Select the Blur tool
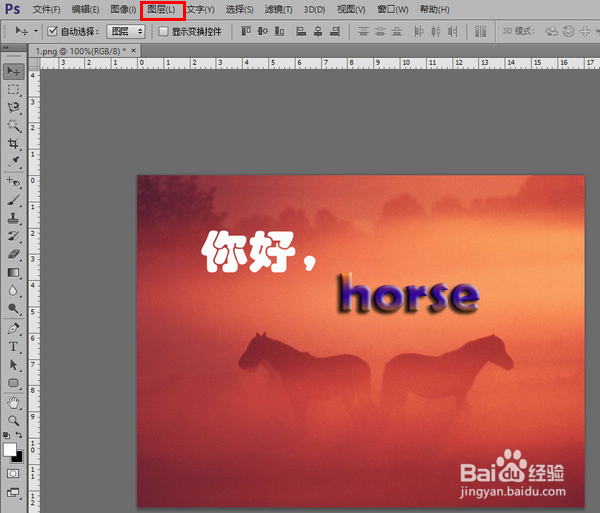 [13, 291]
